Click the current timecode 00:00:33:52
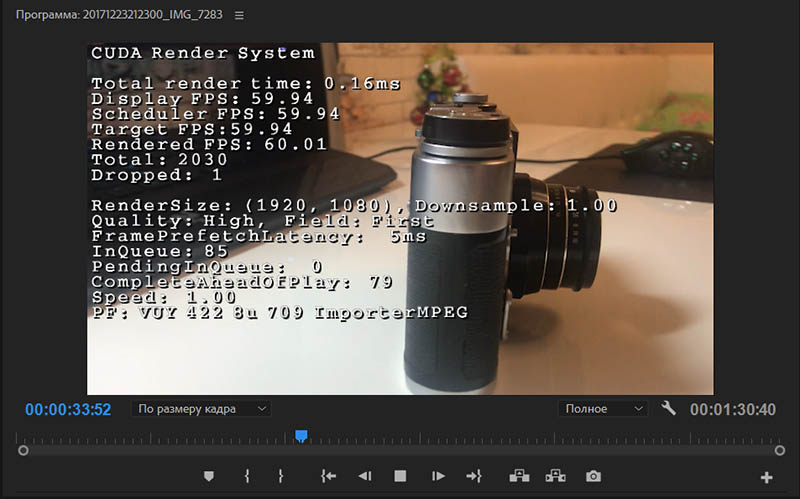This screenshot has width=800, height=499. pyautogui.click(x=68, y=410)
